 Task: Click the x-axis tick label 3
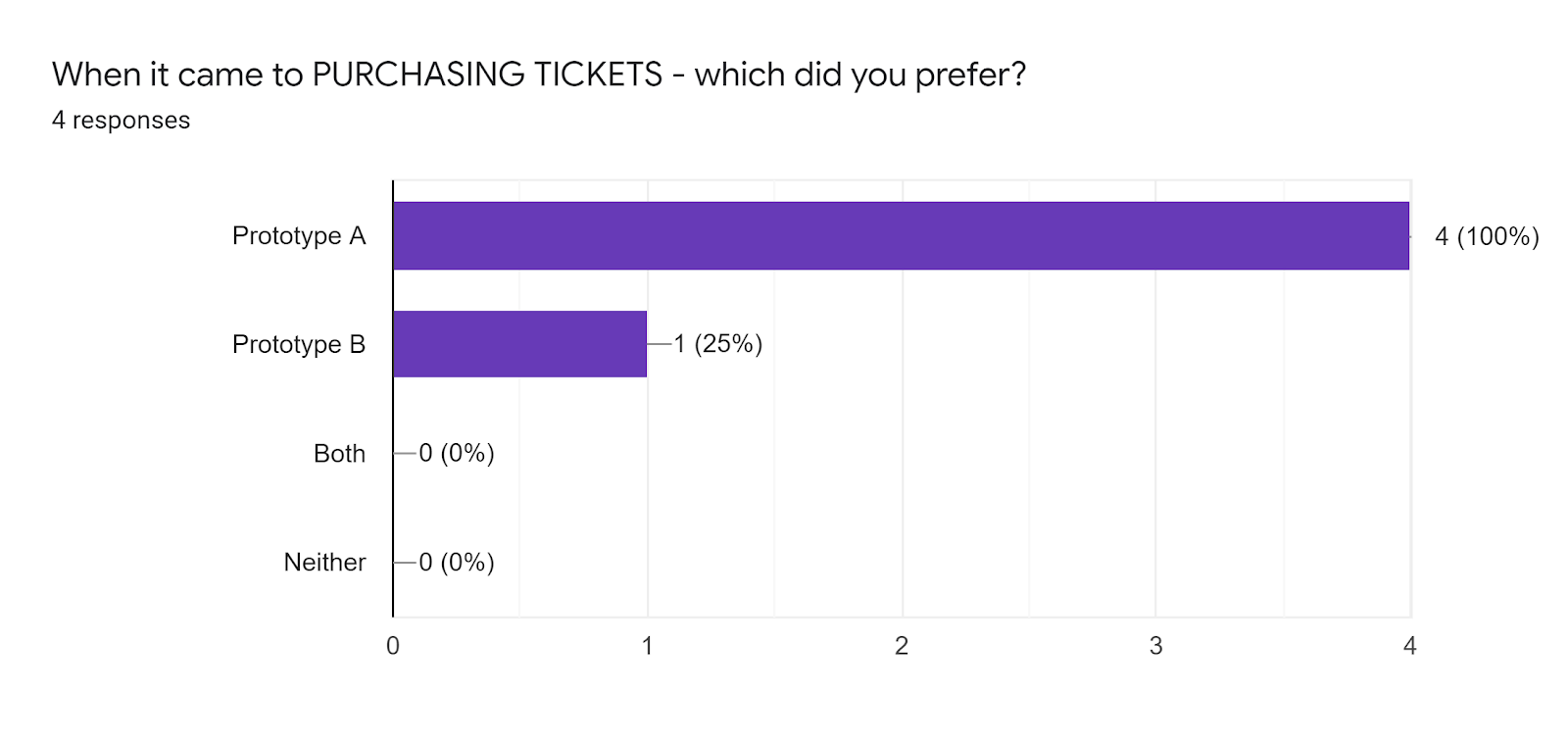click(x=1155, y=646)
